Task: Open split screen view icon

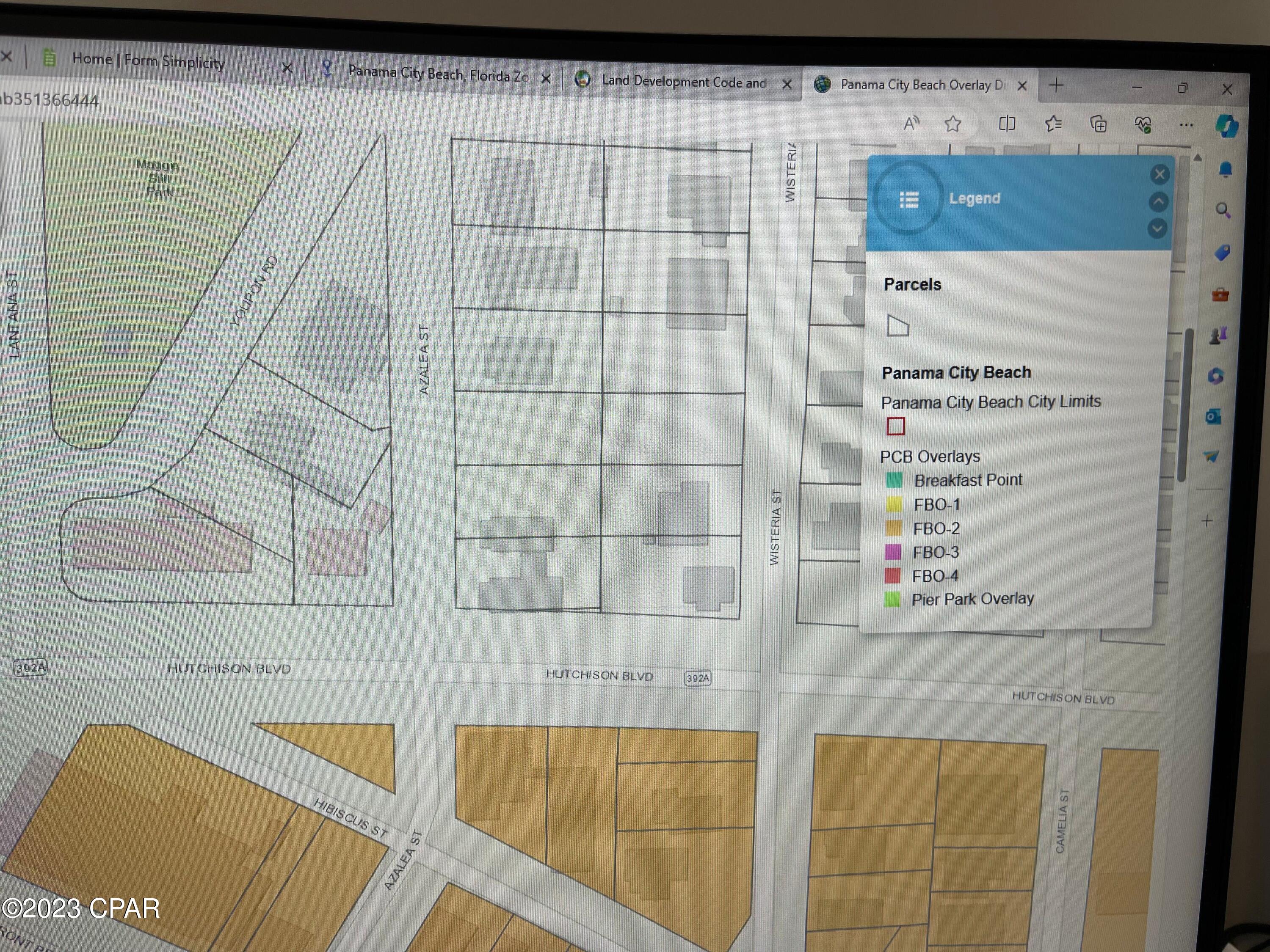Action: coord(1007,124)
